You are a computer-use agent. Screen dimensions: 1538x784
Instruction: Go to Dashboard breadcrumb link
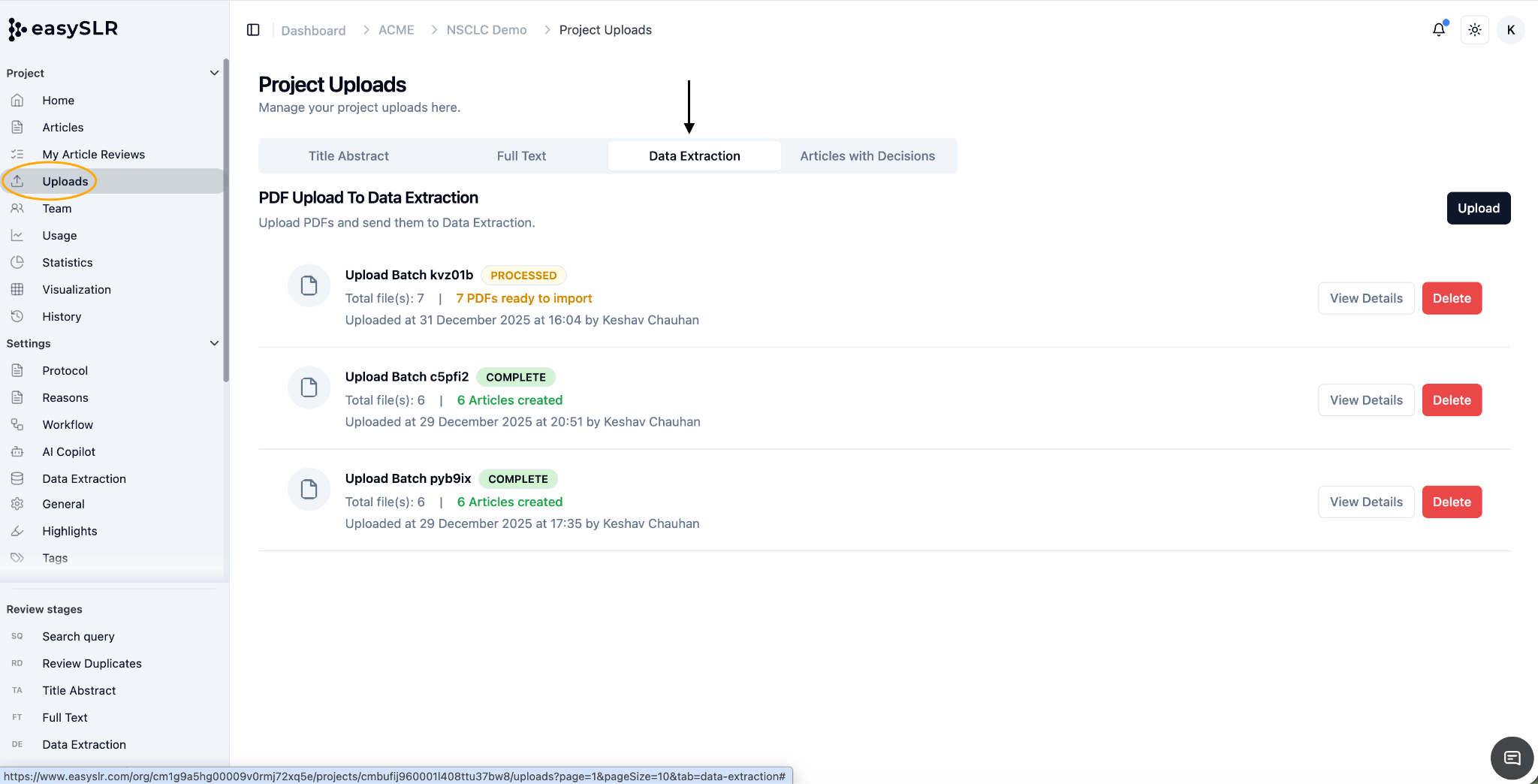pyautogui.click(x=313, y=30)
